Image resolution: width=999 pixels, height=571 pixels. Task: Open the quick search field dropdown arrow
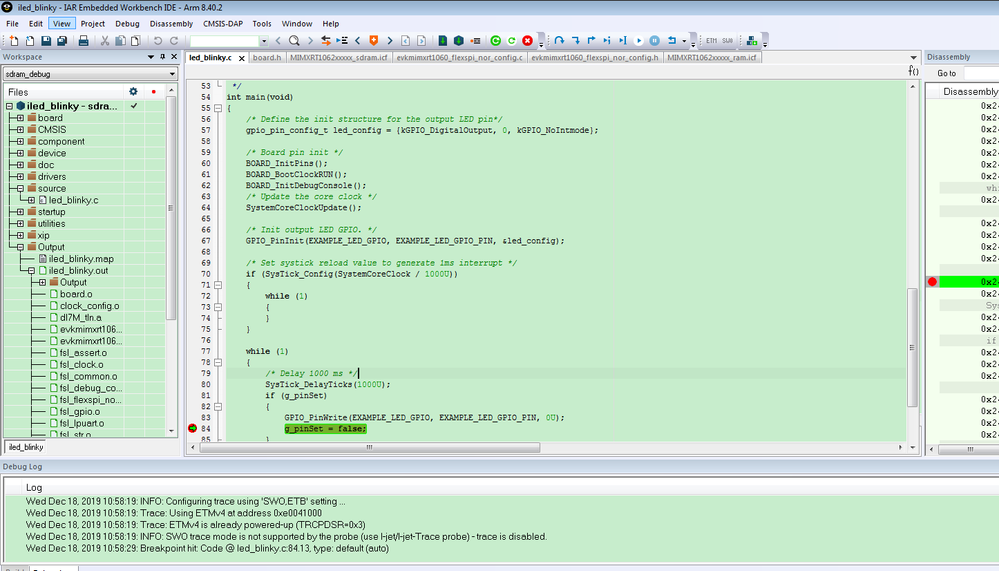(x=264, y=41)
